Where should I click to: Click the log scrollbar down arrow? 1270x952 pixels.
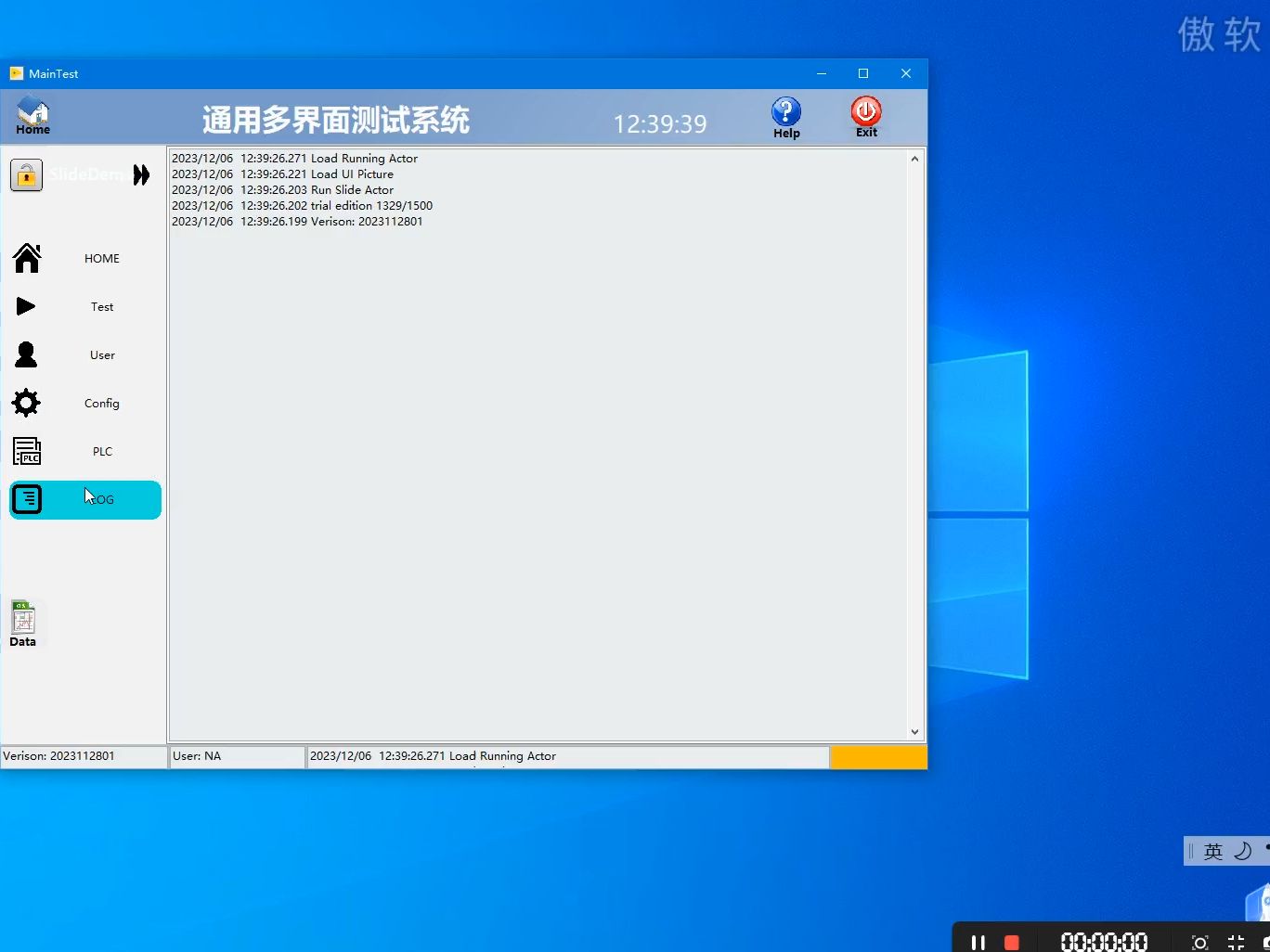(x=914, y=732)
